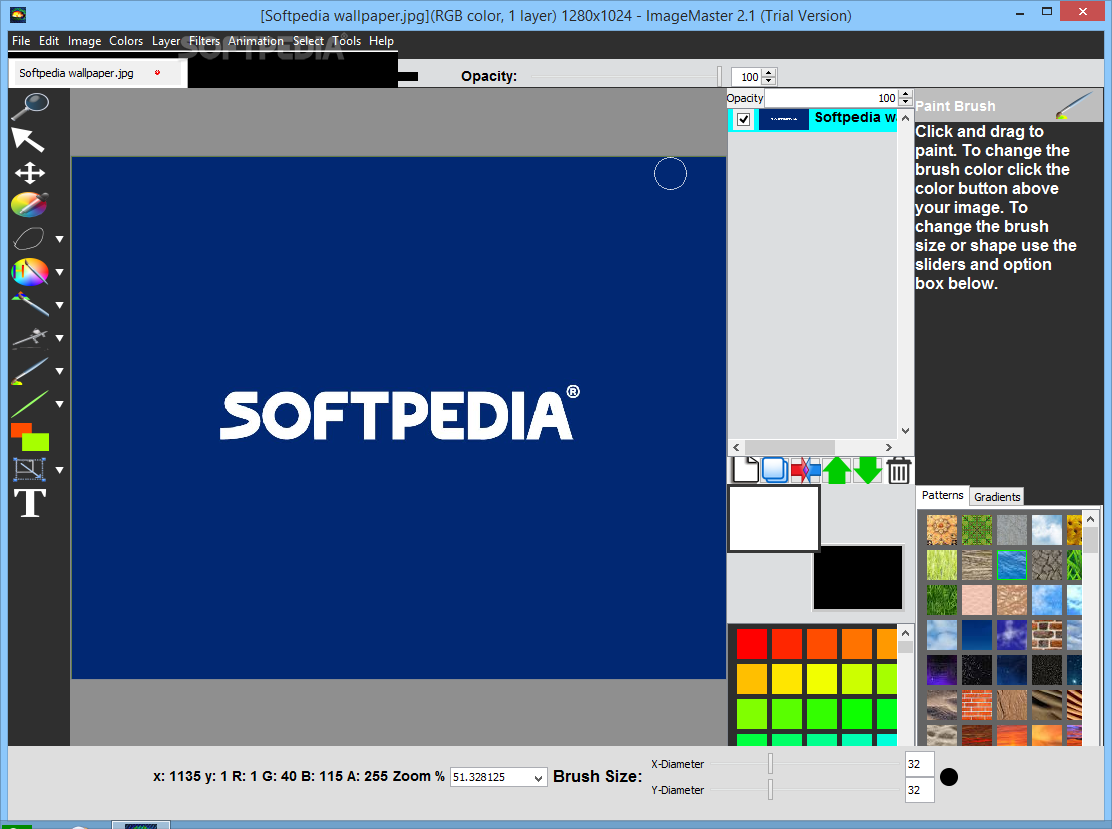Pick the pure red palette swatch

[751, 644]
